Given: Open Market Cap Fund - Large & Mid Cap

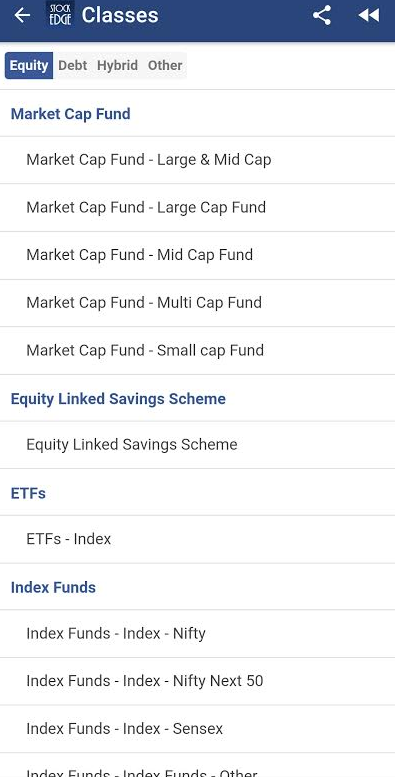Looking at the screenshot, I should pos(197,160).
